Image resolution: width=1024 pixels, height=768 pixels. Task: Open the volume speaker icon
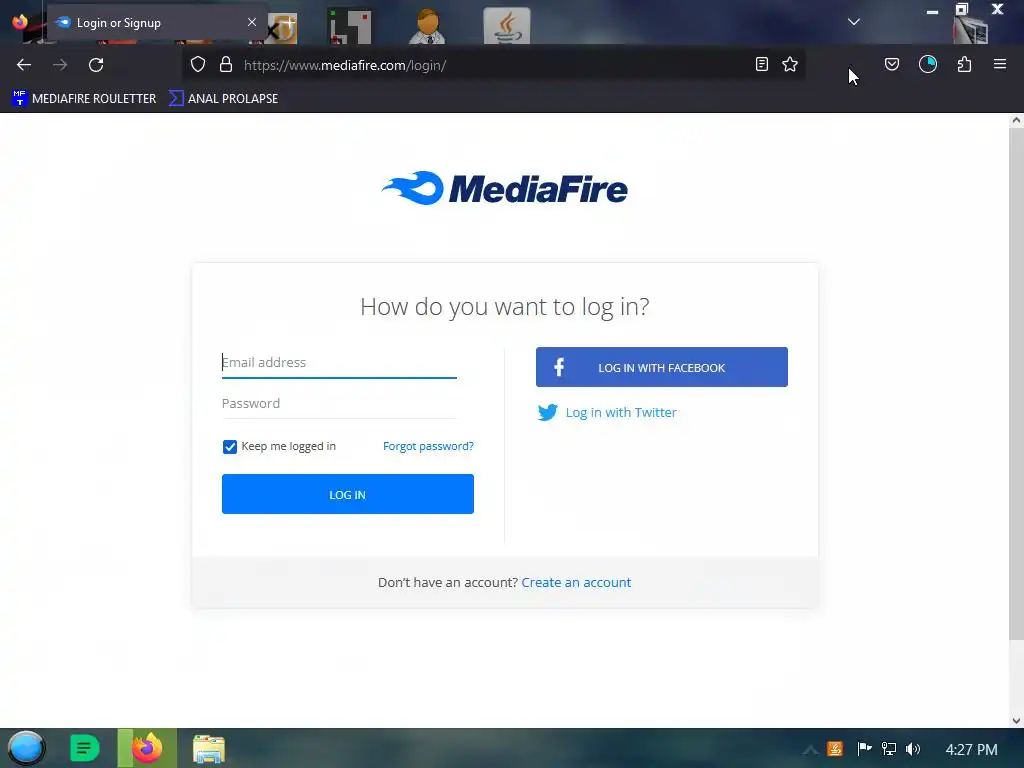point(913,749)
